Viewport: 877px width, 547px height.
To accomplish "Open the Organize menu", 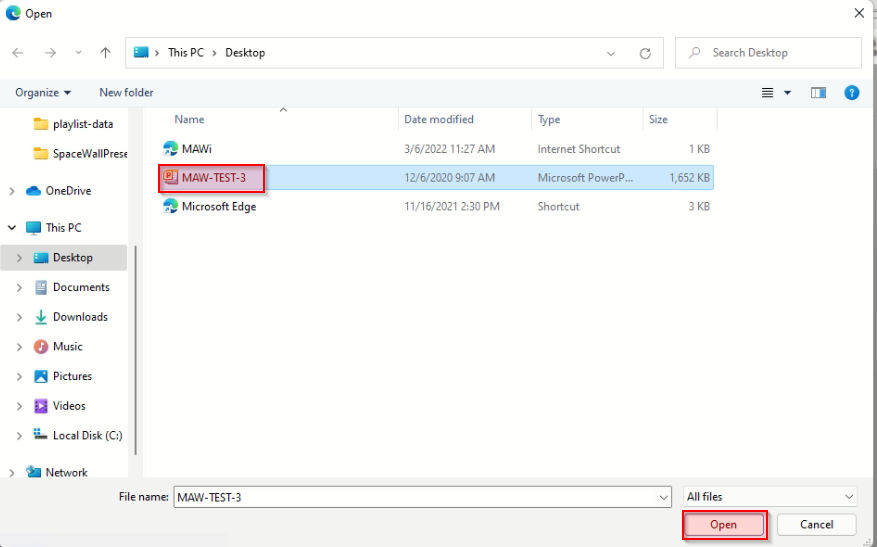I will pyautogui.click(x=43, y=93).
